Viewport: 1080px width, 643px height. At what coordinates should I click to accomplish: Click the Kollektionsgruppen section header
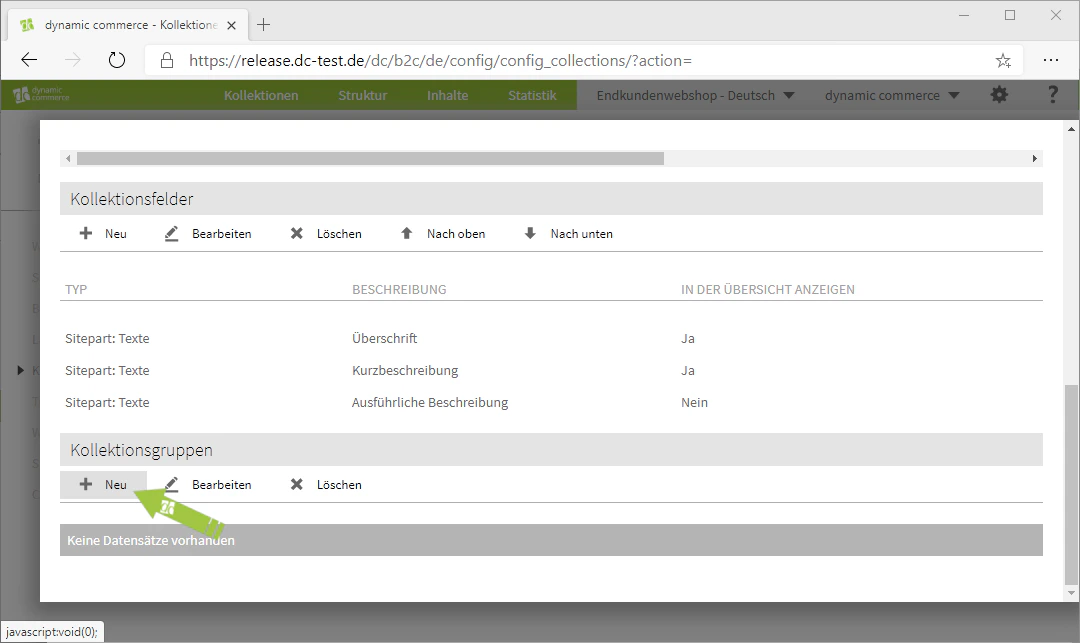[x=551, y=450]
